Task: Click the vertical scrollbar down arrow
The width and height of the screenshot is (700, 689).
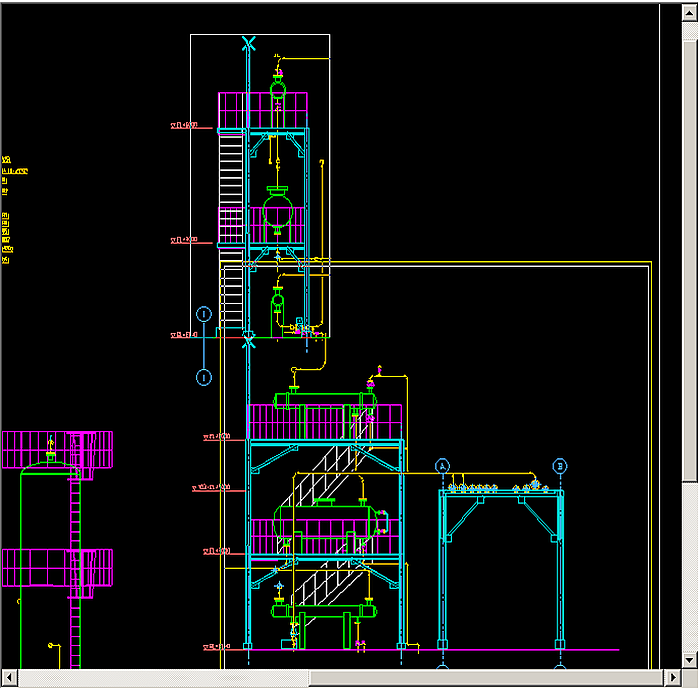Action: (690, 661)
